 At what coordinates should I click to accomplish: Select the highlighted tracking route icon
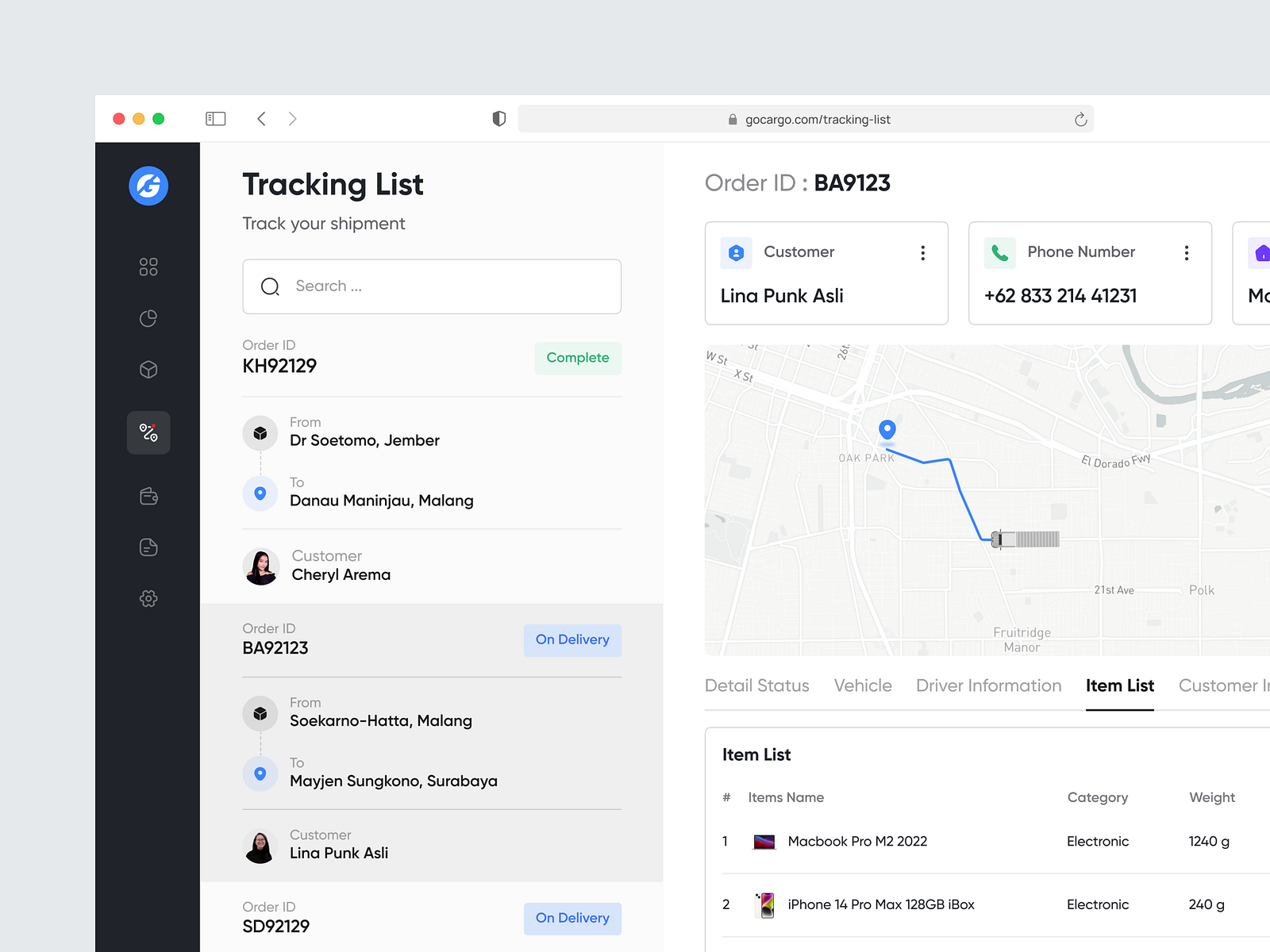click(148, 432)
